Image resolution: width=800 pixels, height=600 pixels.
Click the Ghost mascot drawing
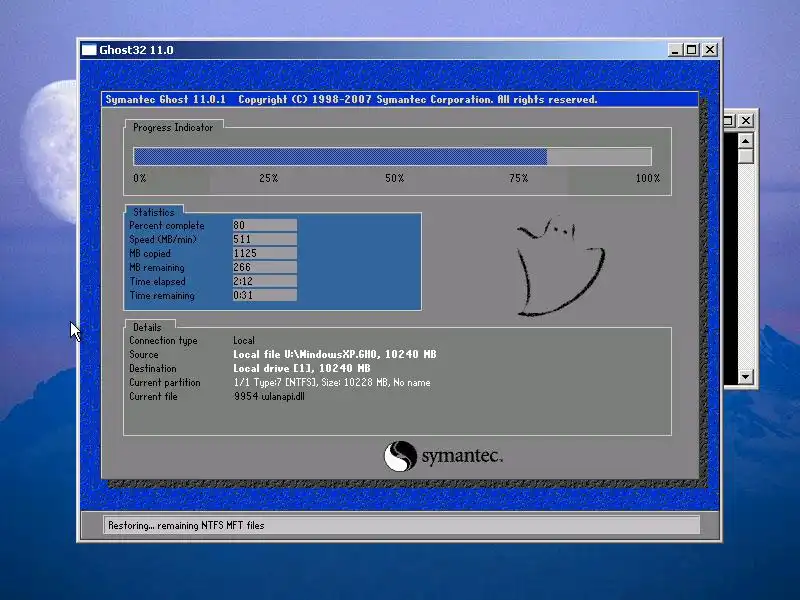[560, 265]
